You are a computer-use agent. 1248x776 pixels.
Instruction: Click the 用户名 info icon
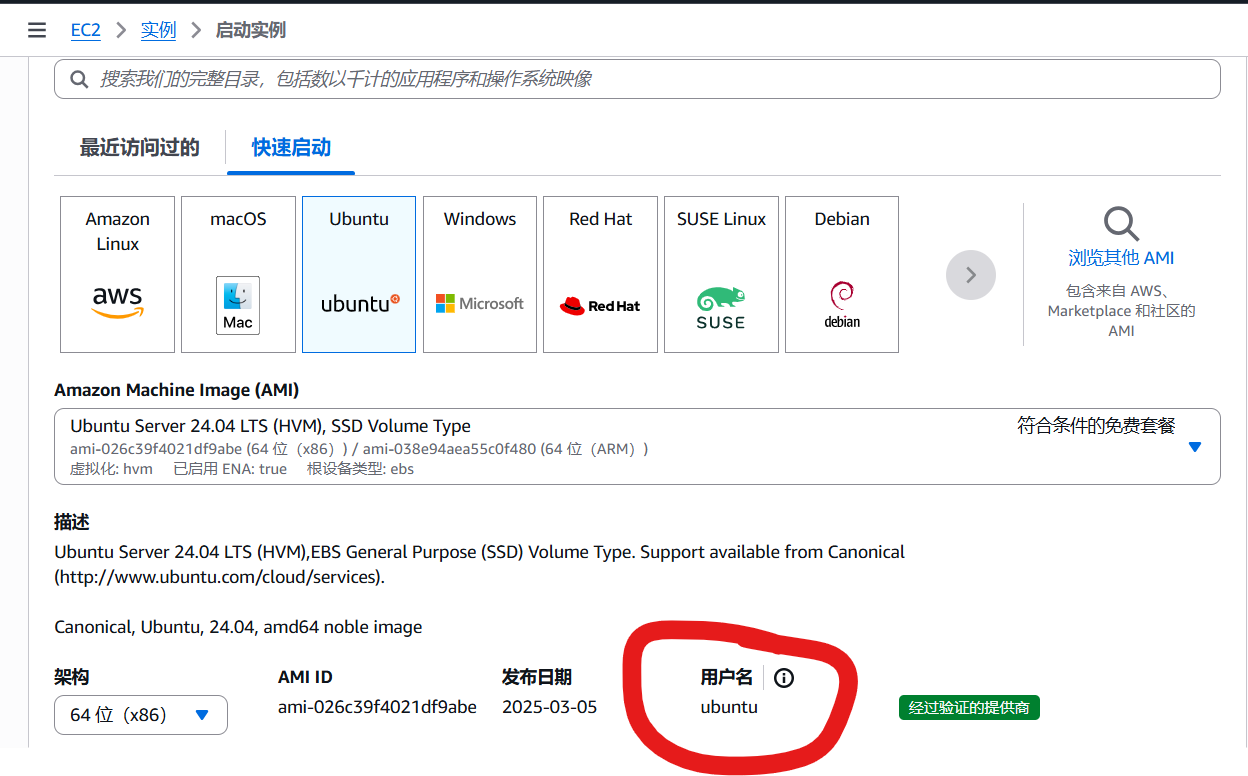(x=784, y=678)
